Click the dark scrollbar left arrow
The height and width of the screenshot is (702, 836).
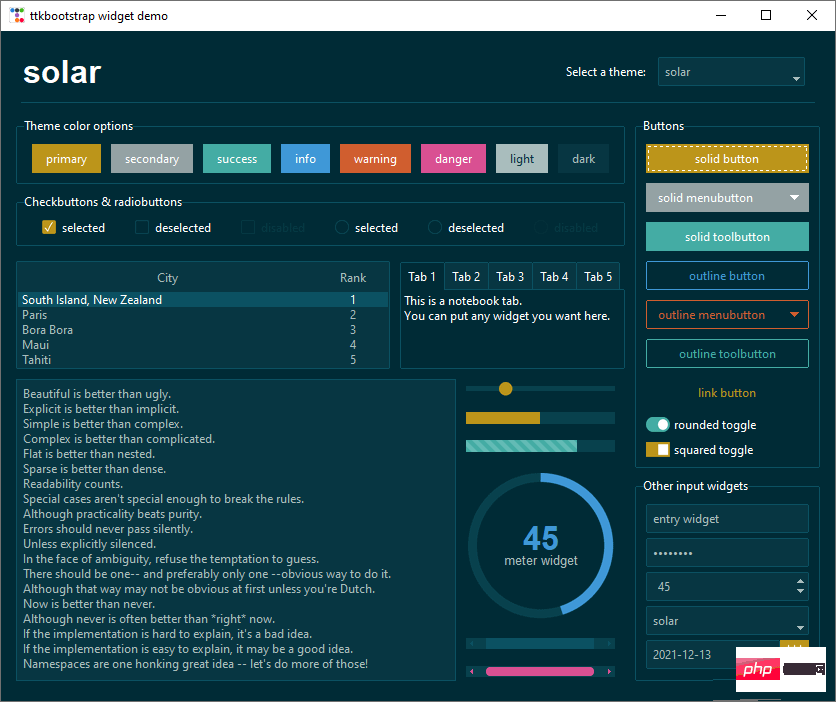pyautogui.click(x=471, y=643)
